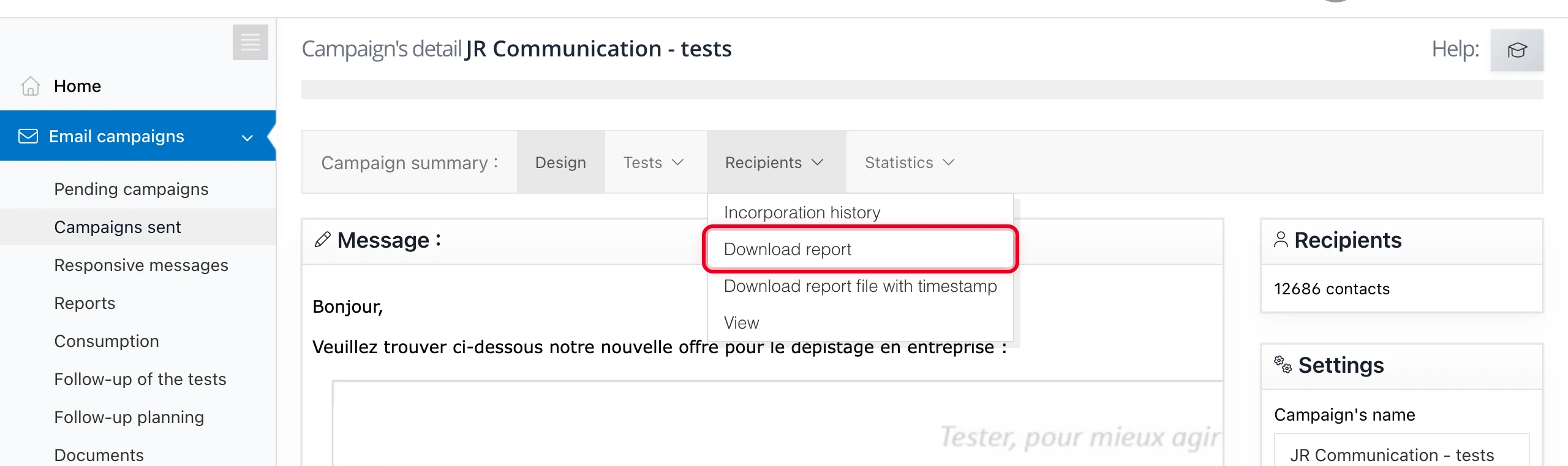The image size is (1568, 466).
Task: Open Help using the graduation cap icon
Action: [1517, 50]
